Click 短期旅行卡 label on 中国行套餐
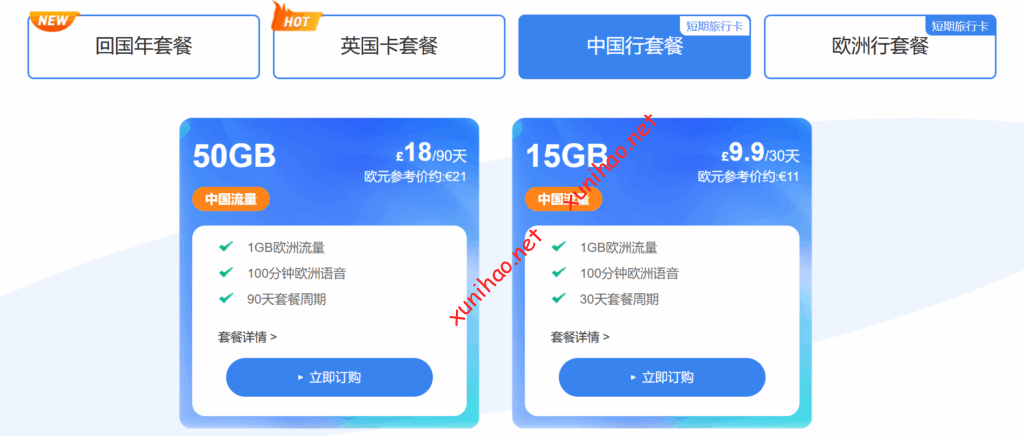This screenshot has height=436, width=1024. (715, 27)
